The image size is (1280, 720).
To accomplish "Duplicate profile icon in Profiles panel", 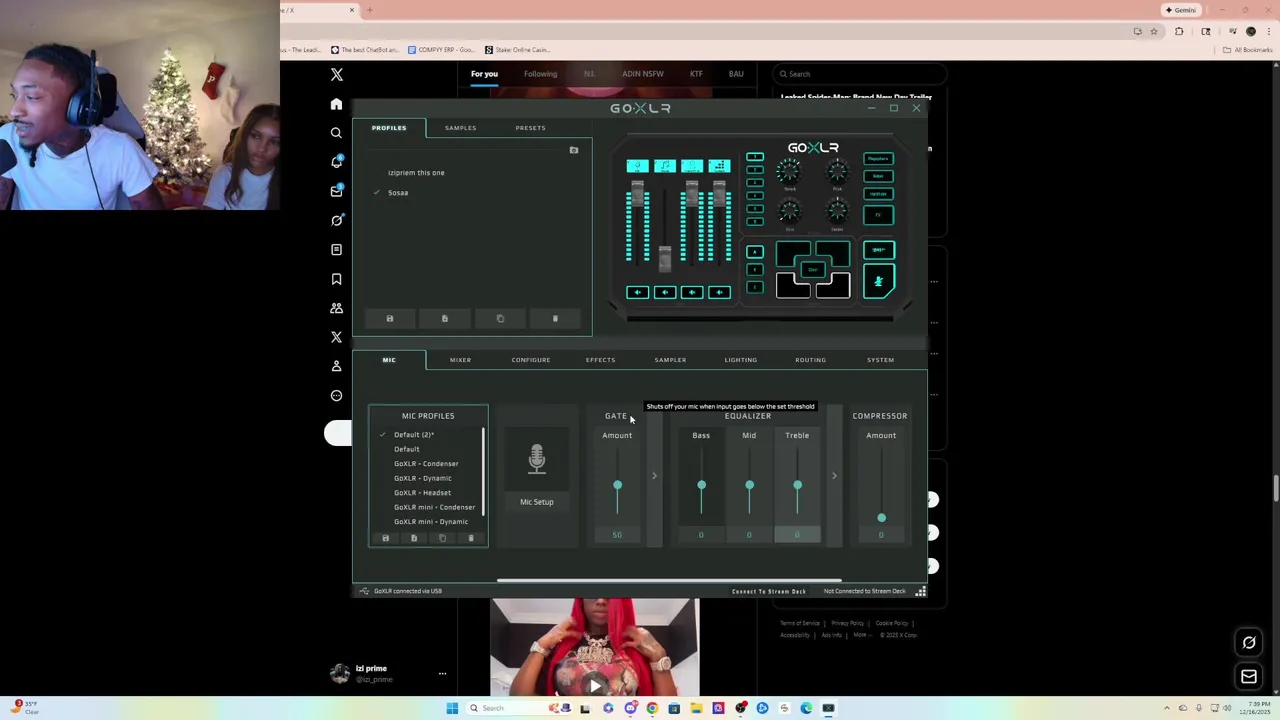I will (x=500, y=319).
